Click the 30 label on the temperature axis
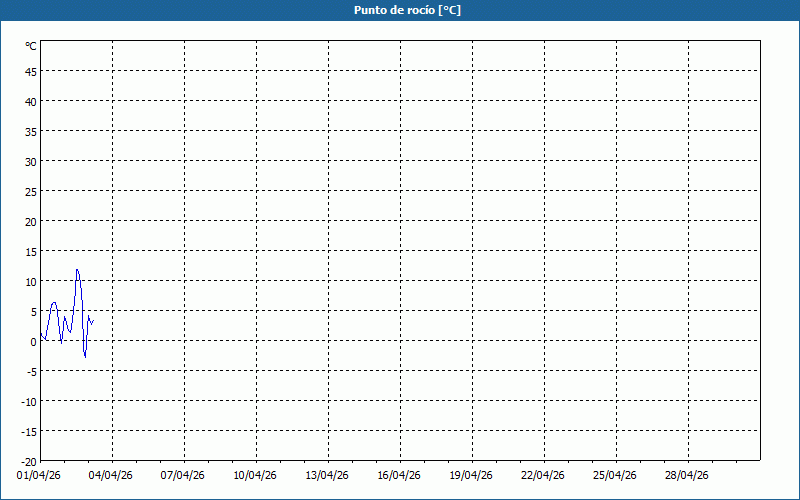Viewport: 800px width, 500px height. (31, 161)
